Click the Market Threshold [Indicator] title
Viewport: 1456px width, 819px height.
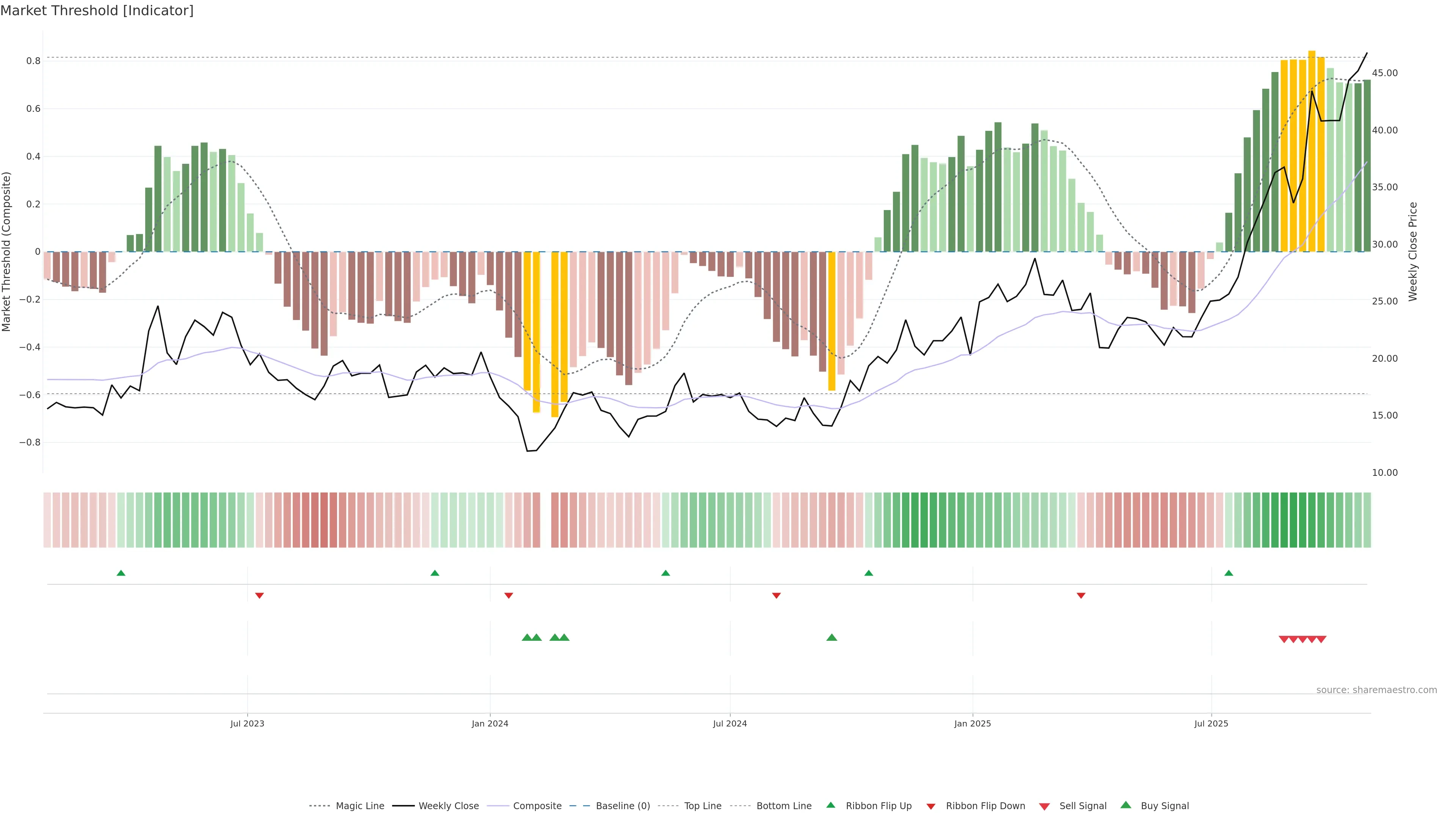coord(97,11)
